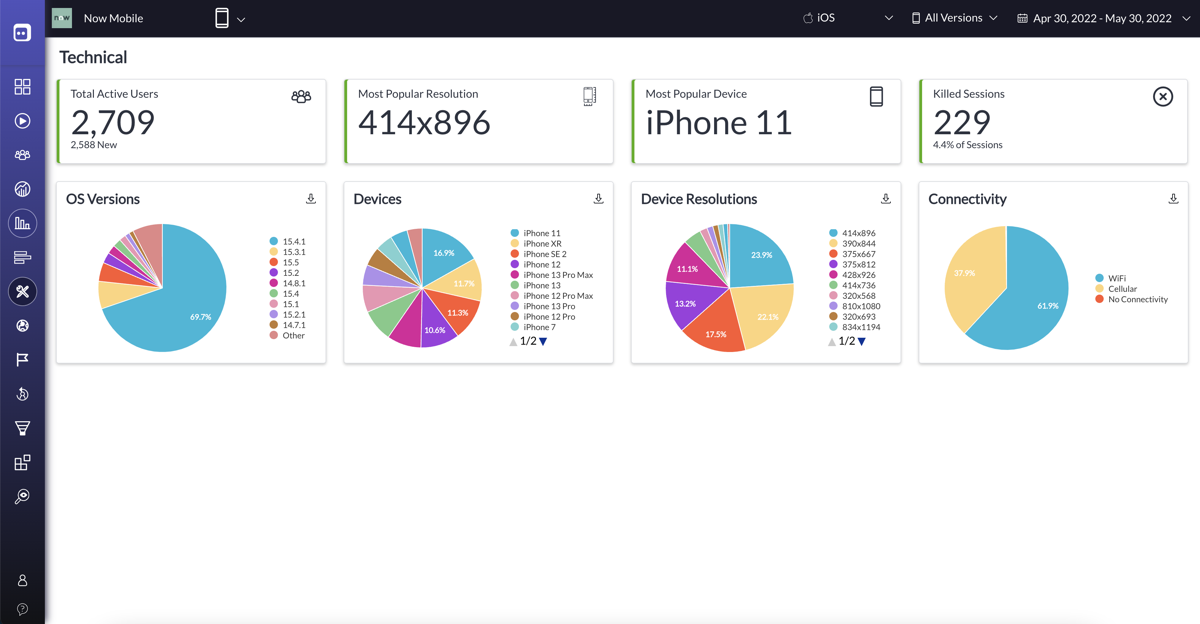Toggle the No Connectivity legend entry
The image size is (1200, 624).
pyautogui.click(x=1131, y=299)
